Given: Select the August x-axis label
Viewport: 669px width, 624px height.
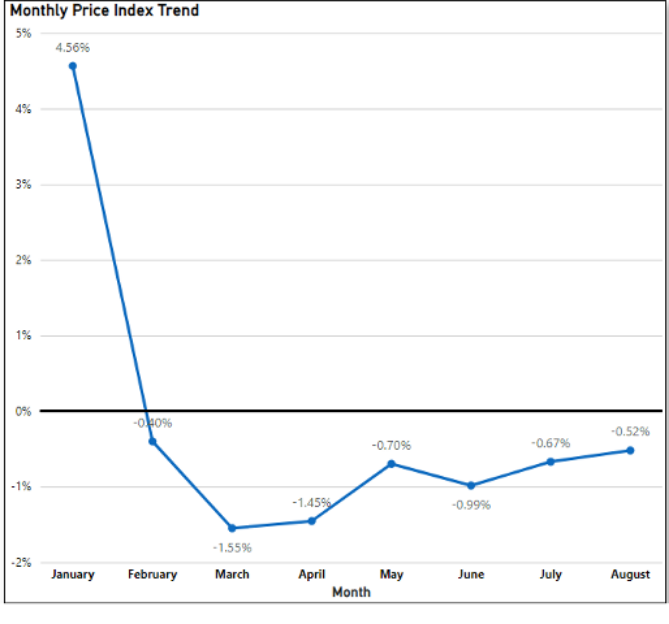Looking at the screenshot, I should [x=630, y=575].
